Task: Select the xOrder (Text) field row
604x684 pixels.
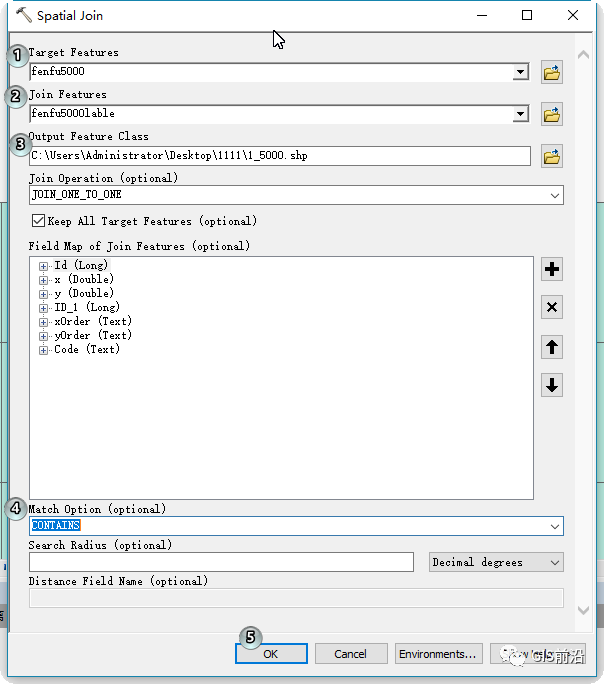Action: point(93,321)
